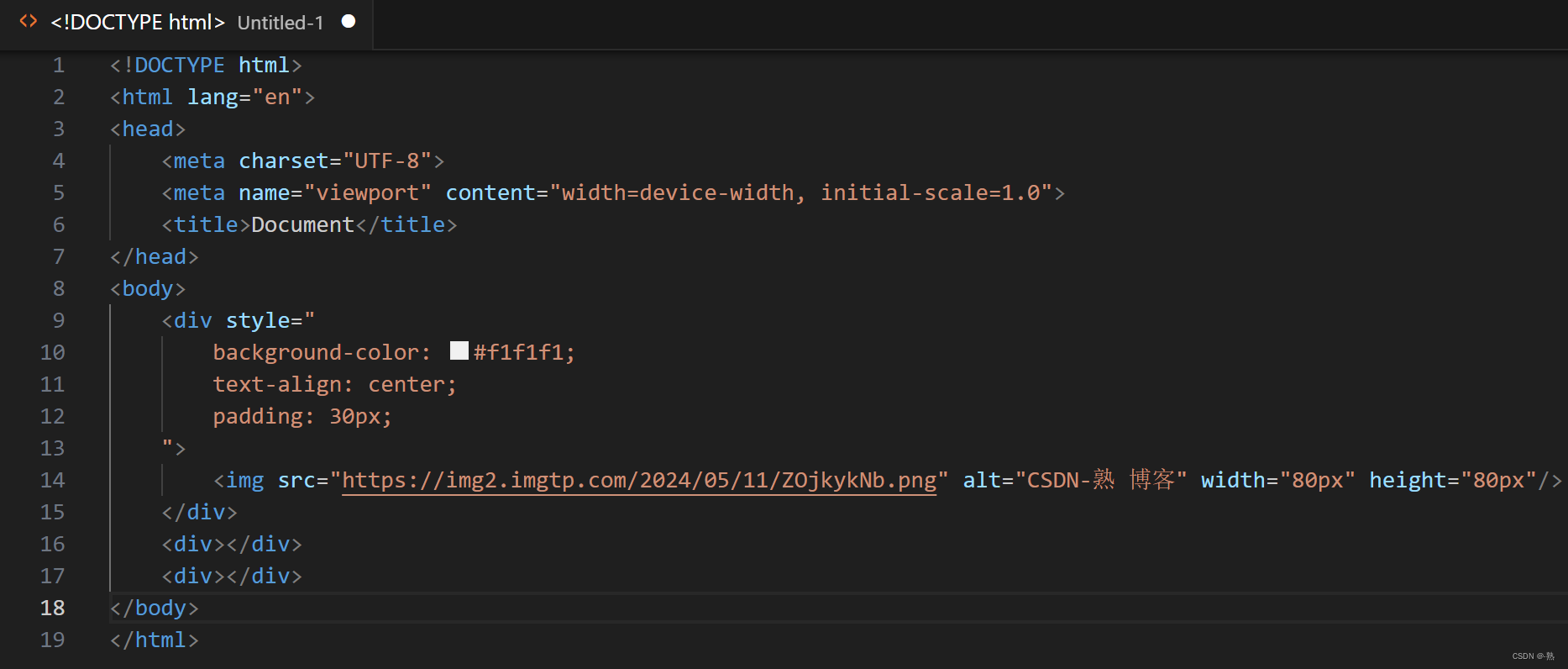Click the empty div on line 17
Image resolution: width=1568 pixels, height=669 pixels.
click(232, 577)
